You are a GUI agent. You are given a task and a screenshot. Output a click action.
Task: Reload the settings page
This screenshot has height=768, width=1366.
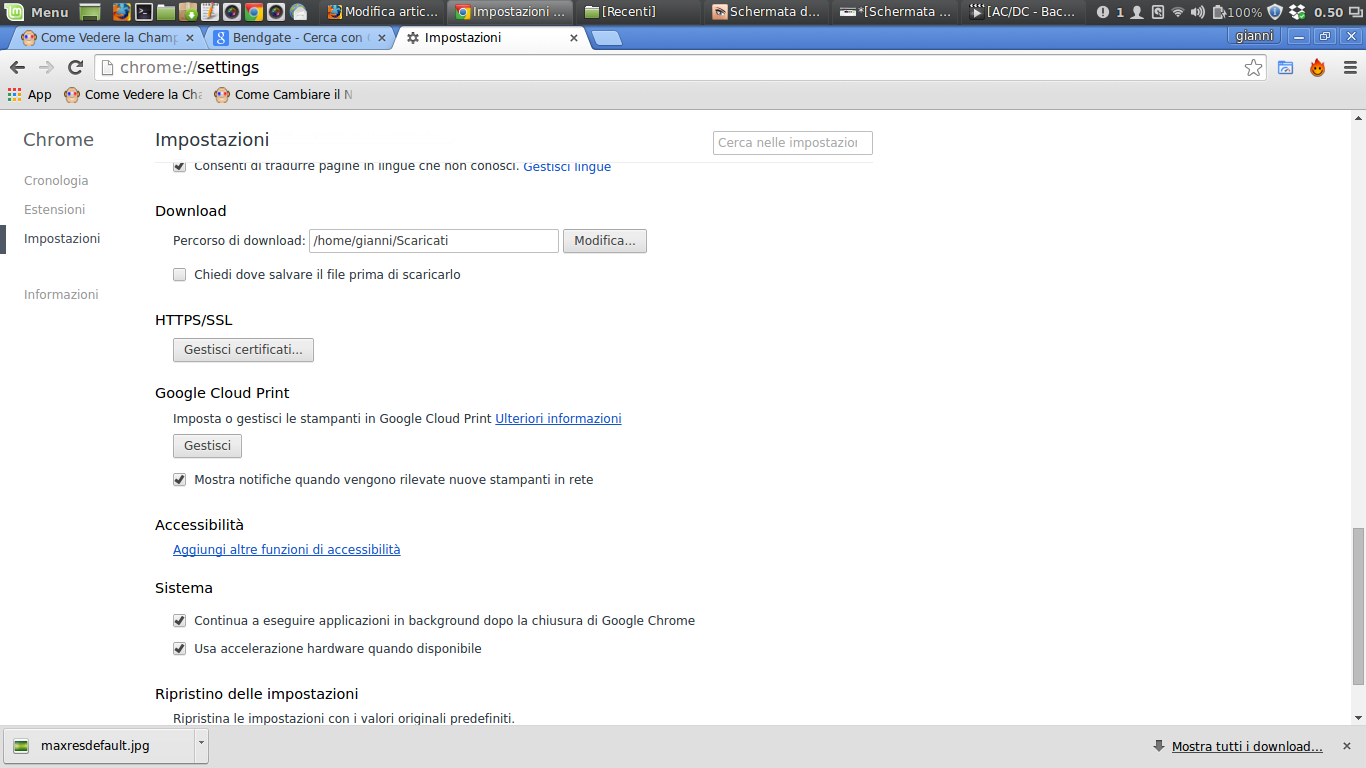pos(75,68)
